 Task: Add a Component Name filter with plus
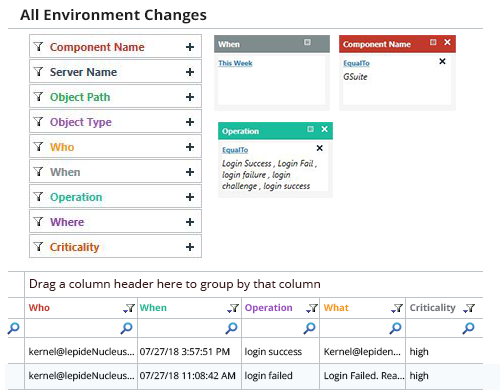(x=190, y=47)
